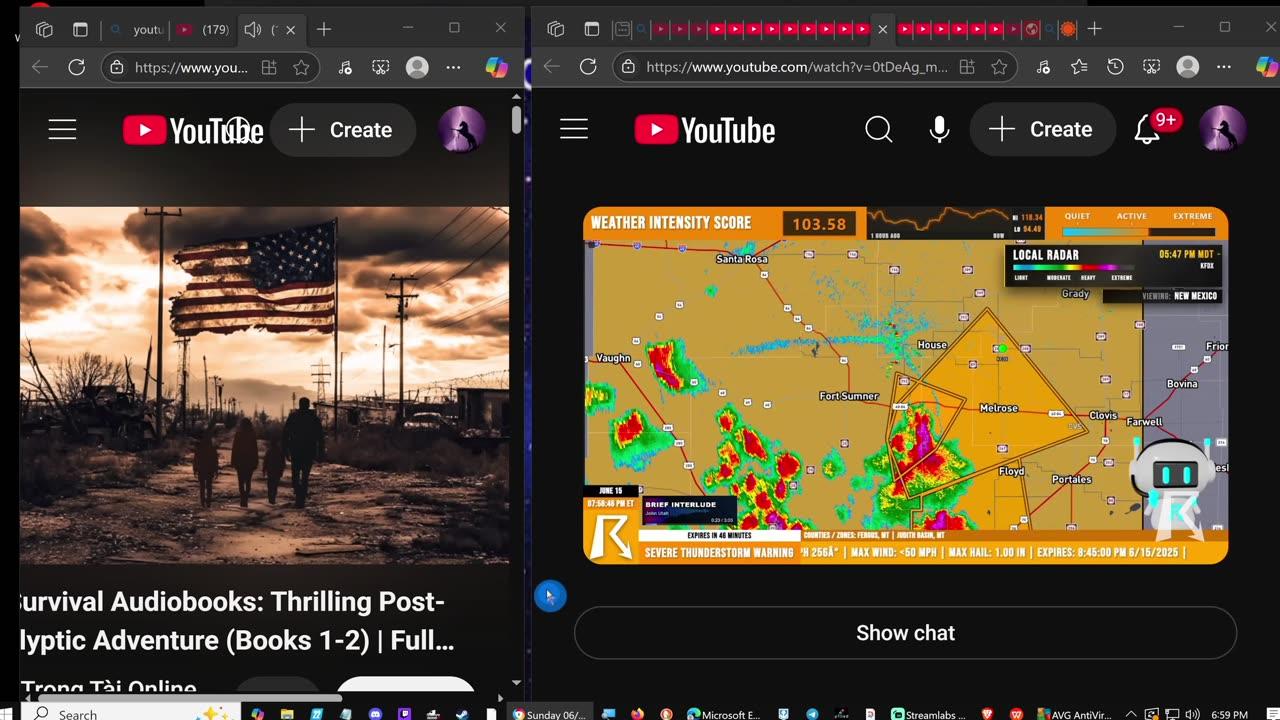Open browser profile icon in right toolbar
The height and width of the screenshot is (720, 1280).
point(1188,67)
